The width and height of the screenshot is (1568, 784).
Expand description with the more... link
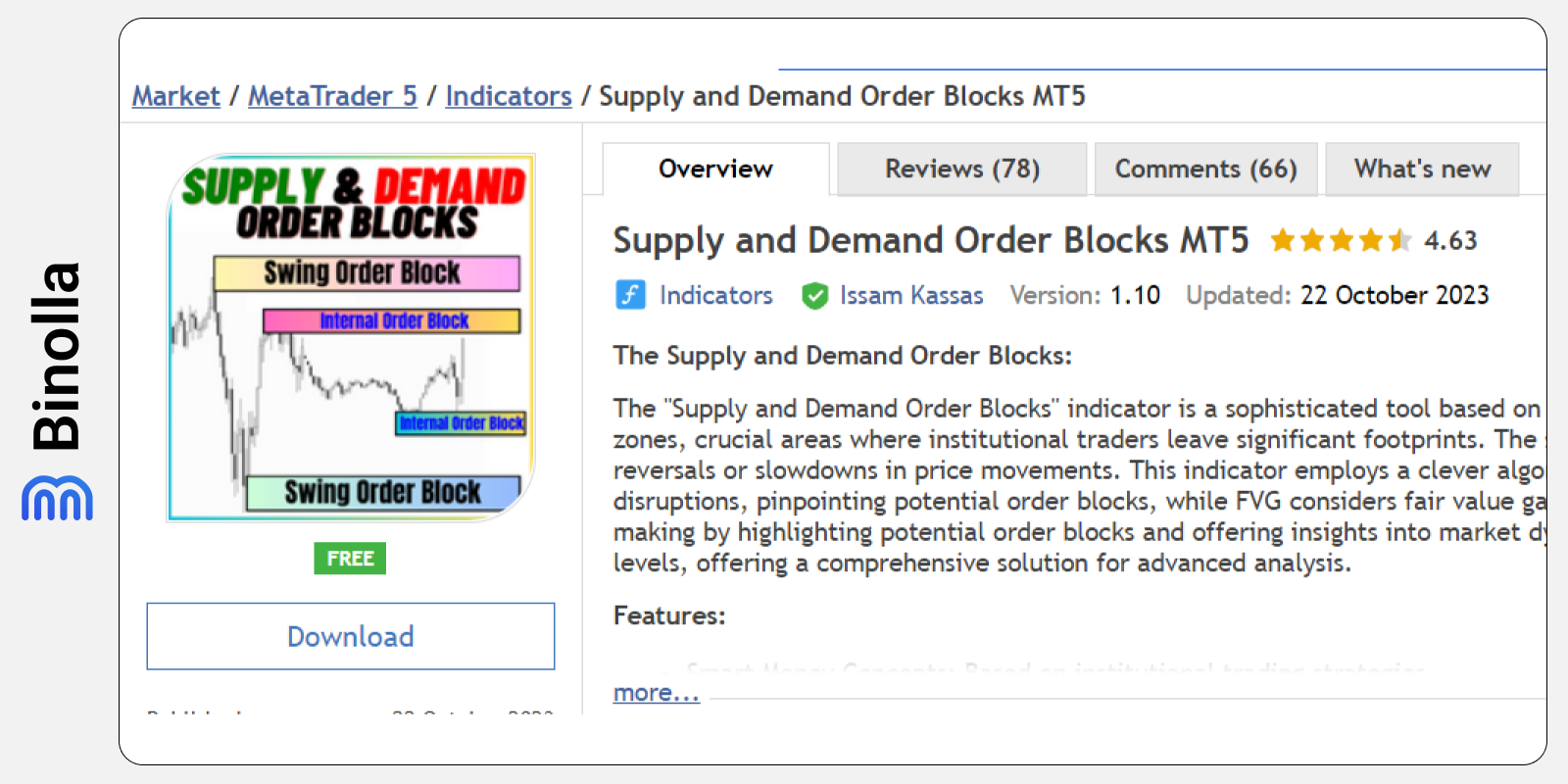click(656, 693)
